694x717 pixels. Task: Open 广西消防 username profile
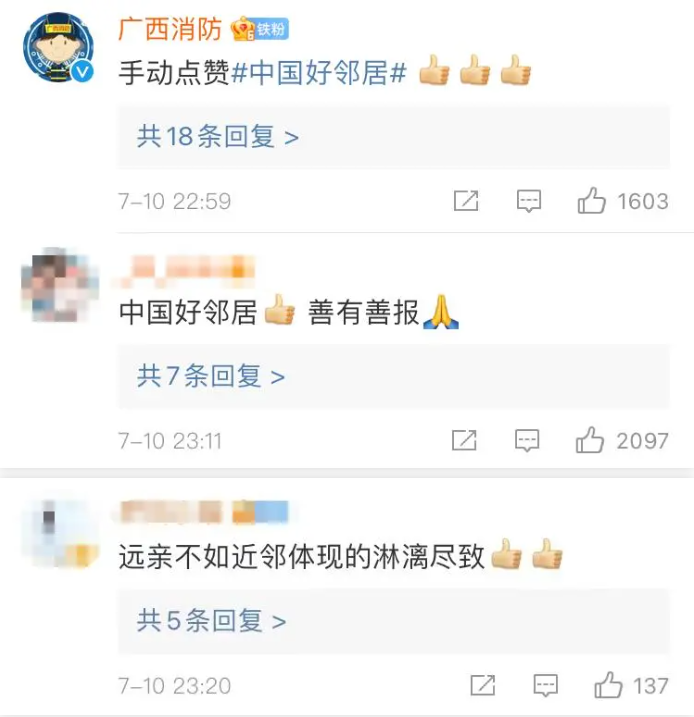(x=170, y=29)
